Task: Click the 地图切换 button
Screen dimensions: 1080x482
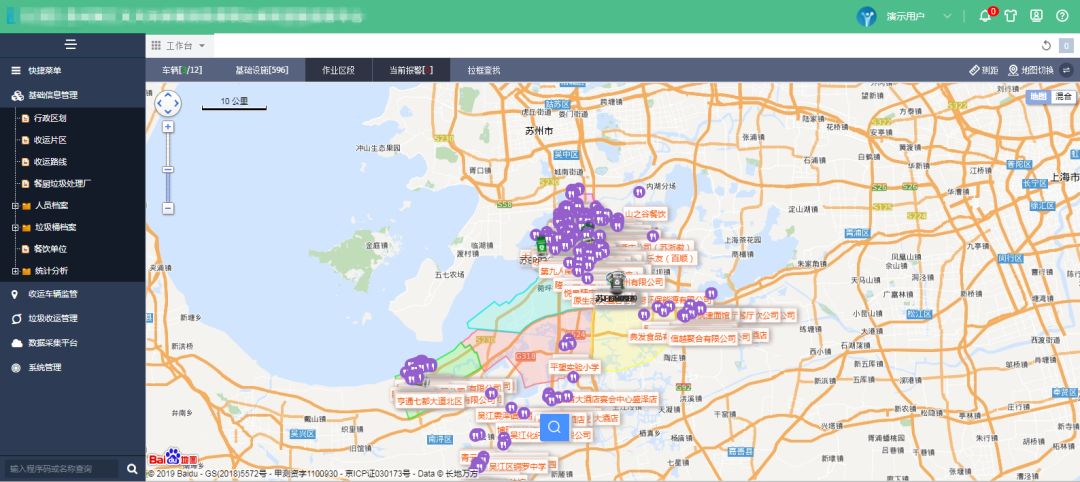Action: (1030, 70)
